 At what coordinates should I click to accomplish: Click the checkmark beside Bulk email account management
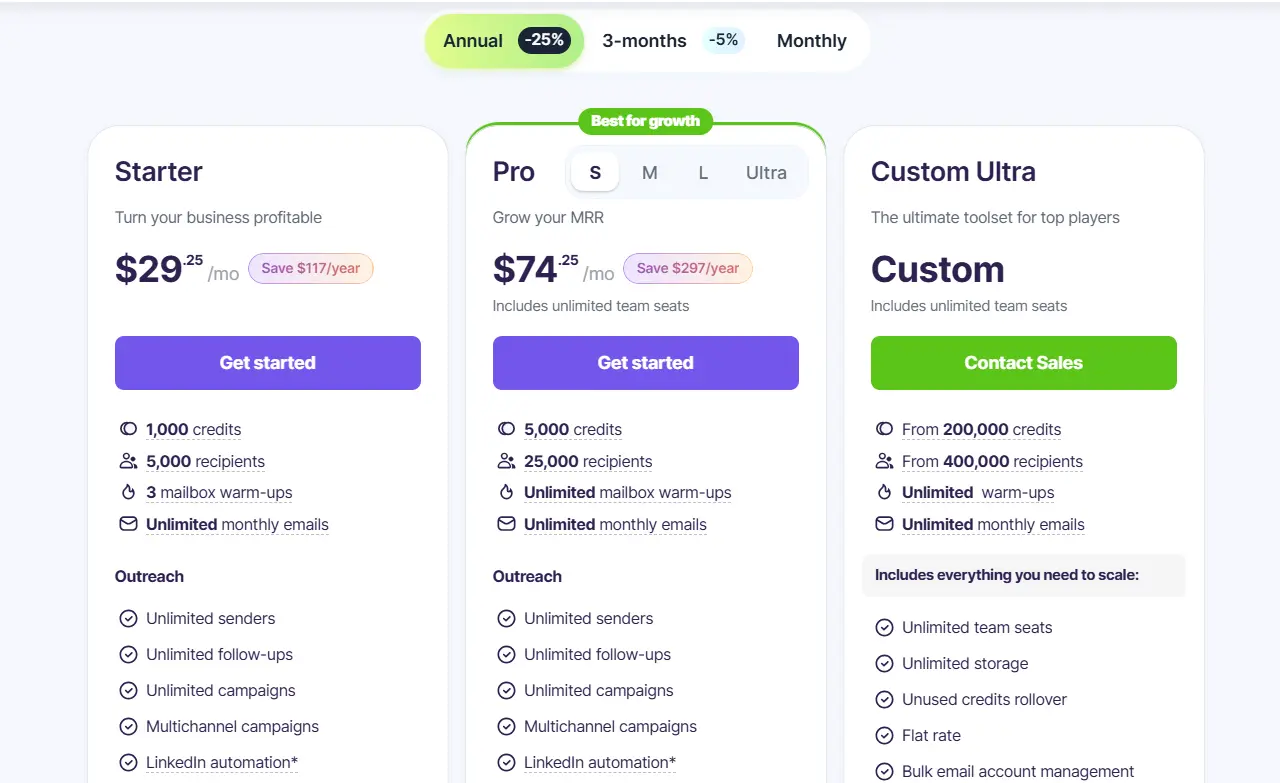point(885,771)
